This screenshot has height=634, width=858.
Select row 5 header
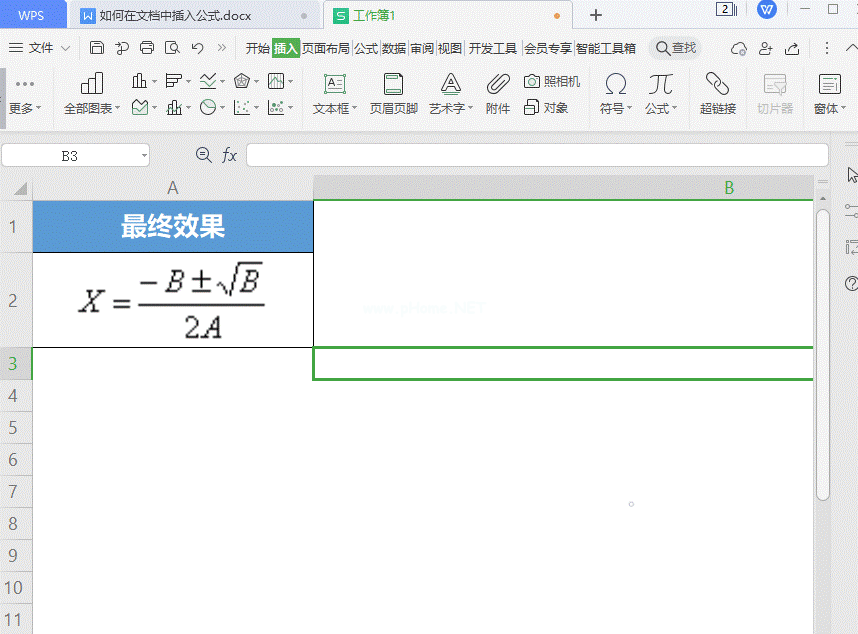point(16,428)
